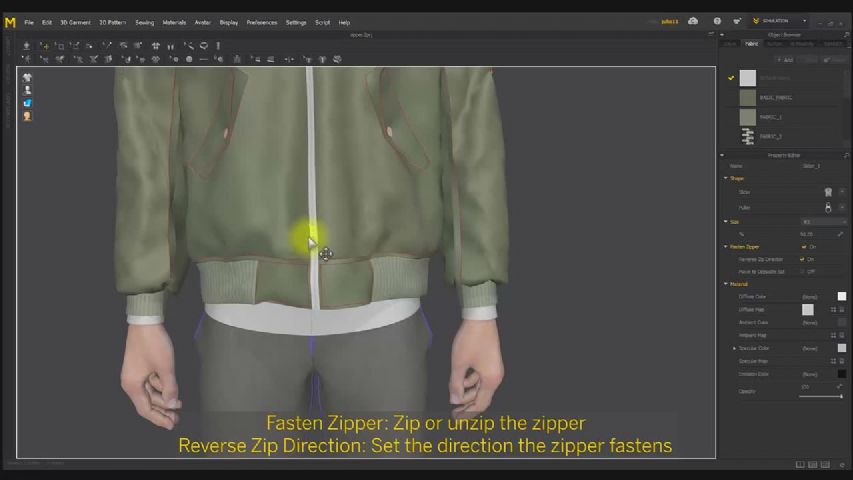Open the 2D Pattern menu

point(113,22)
